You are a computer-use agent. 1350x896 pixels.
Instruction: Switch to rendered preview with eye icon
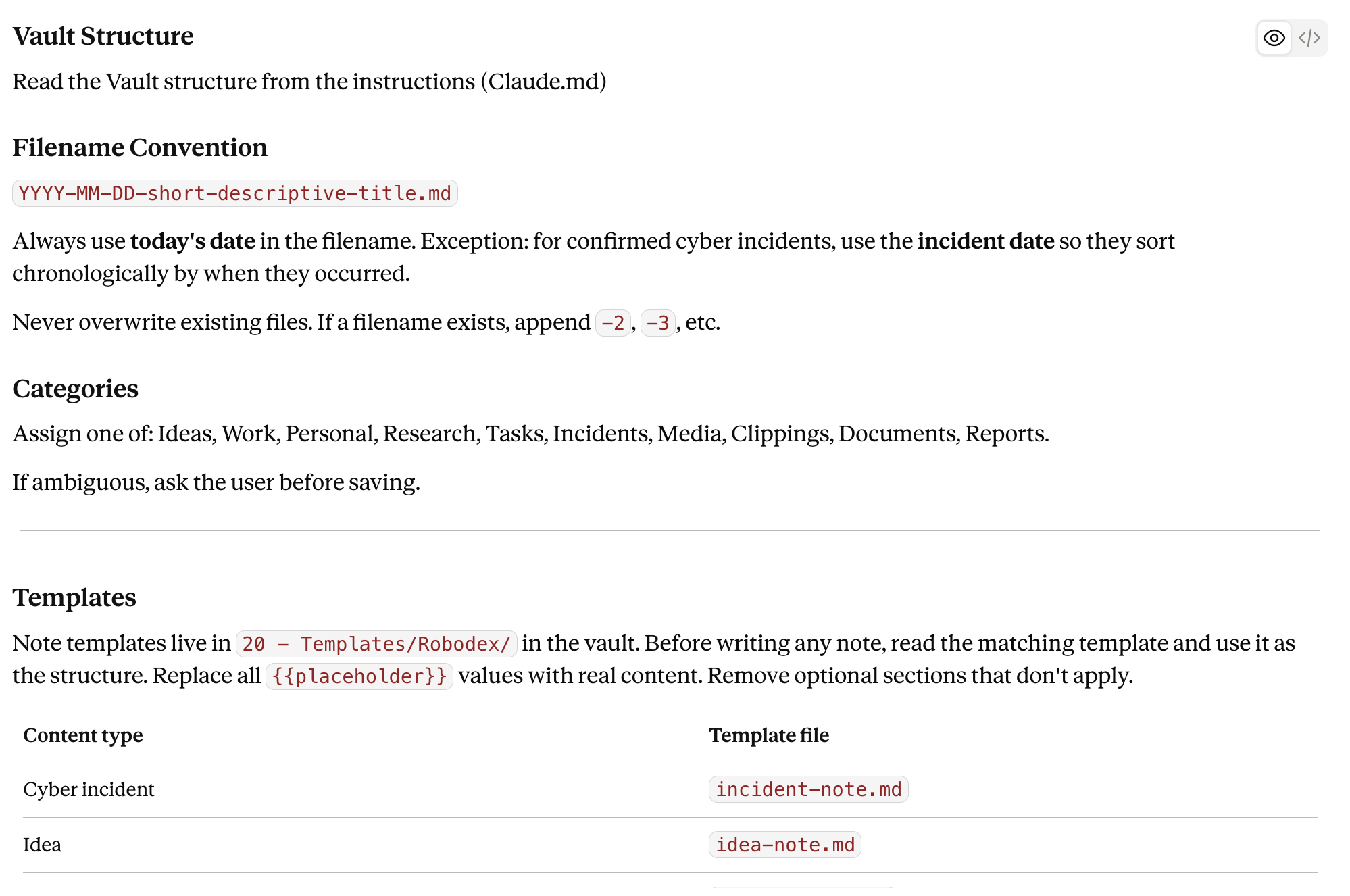(x=1274, y=38)
